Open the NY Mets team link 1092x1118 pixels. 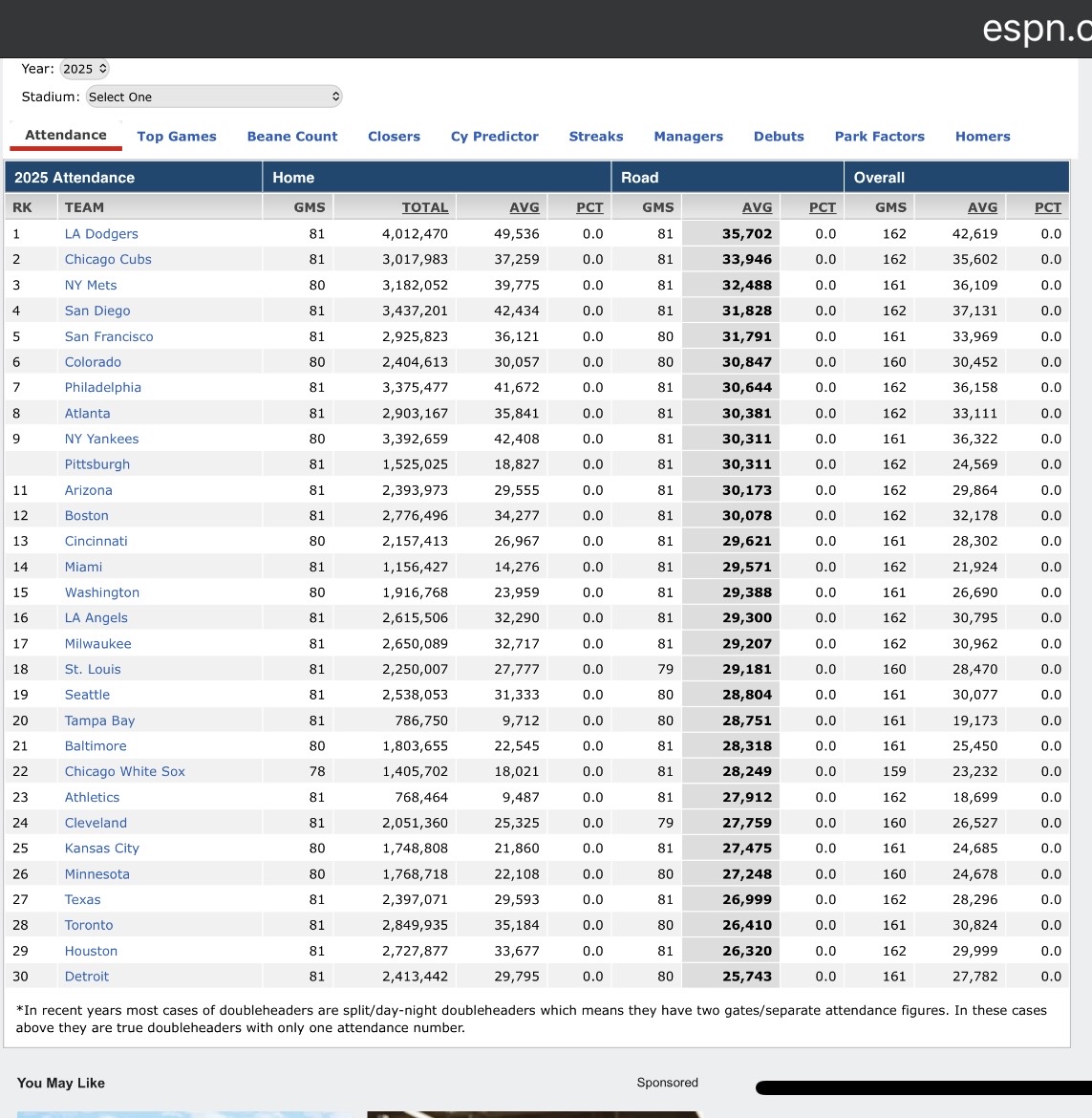[x=91, y=285]
